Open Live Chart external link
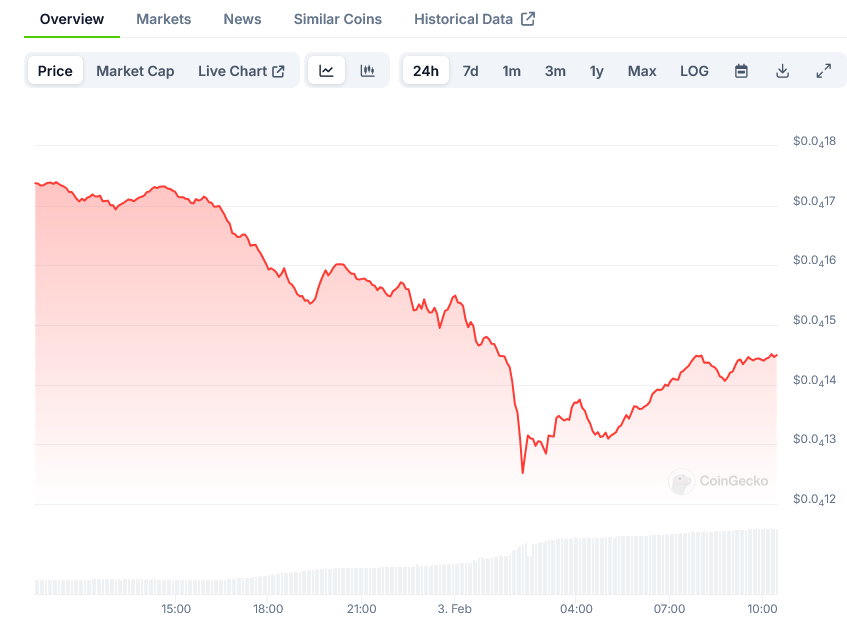Image resolution: width=847 pixels, height=635 pixels. [x=241, y=71]
